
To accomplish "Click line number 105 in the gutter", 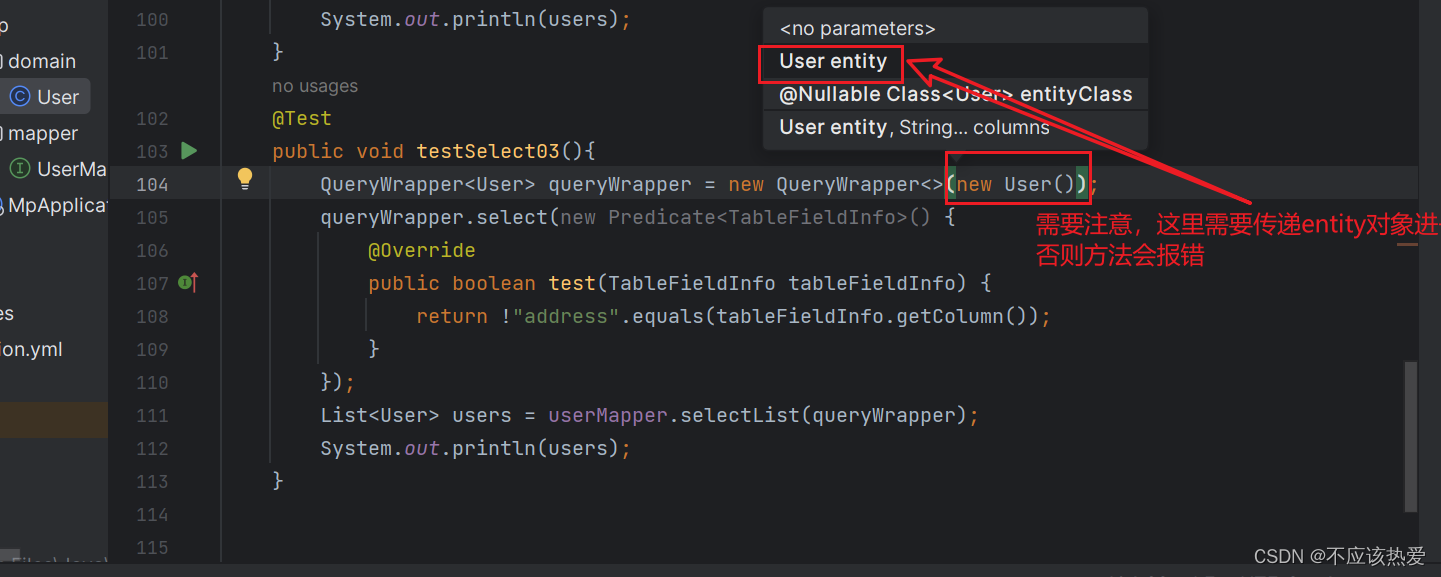I will pyautogui.click(x=152, y=217).
